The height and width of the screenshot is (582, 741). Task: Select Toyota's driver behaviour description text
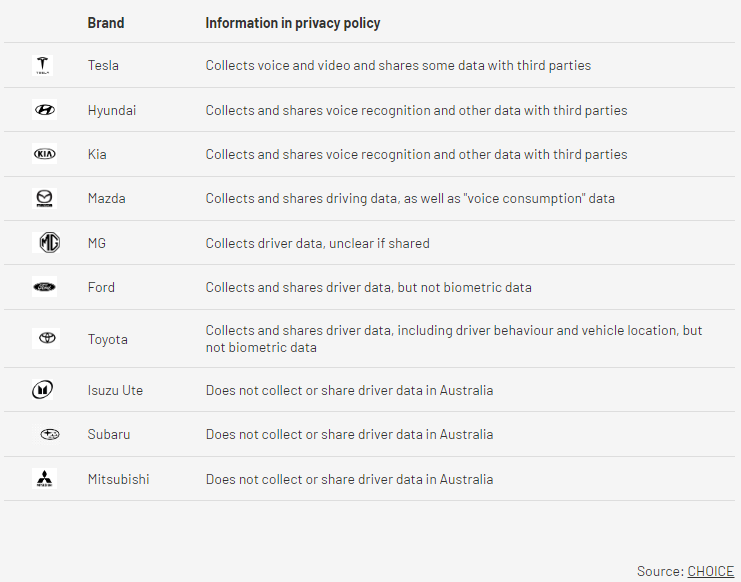(x=454, y=339)
